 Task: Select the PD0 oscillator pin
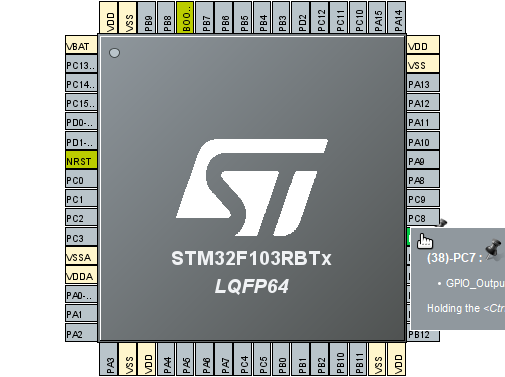click(81, 121)
